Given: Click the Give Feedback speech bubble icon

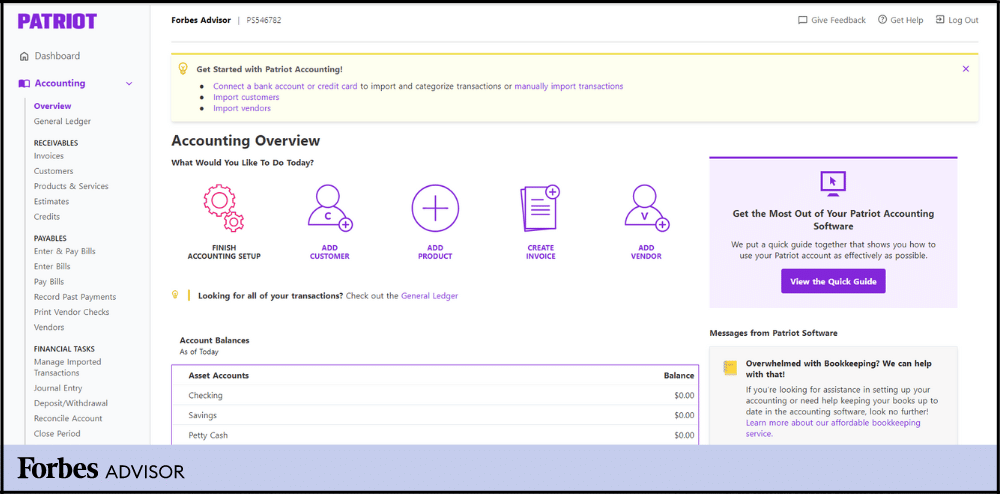Looking at the screenshot, I should (x=802, y=20).
